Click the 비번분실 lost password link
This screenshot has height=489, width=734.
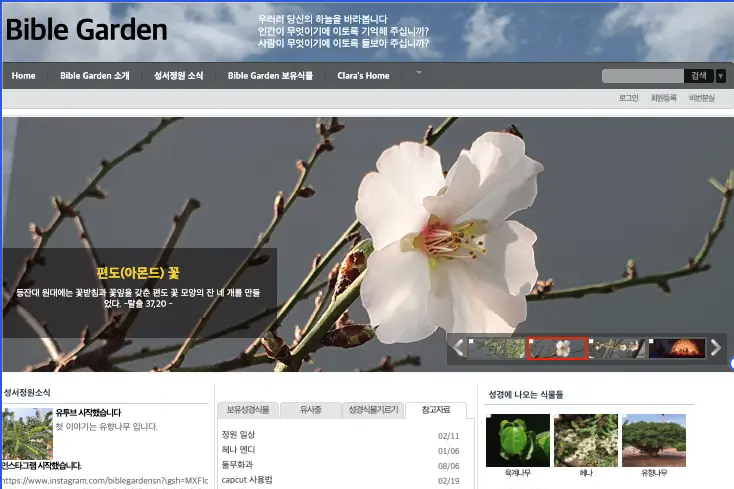coord(702,98)
